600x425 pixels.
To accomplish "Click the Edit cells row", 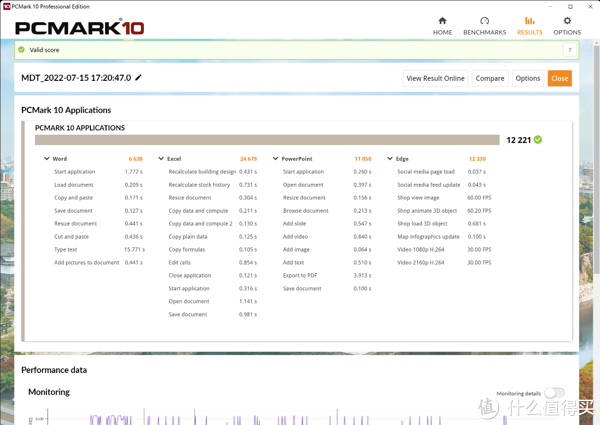I will click(x=213, y=262).
